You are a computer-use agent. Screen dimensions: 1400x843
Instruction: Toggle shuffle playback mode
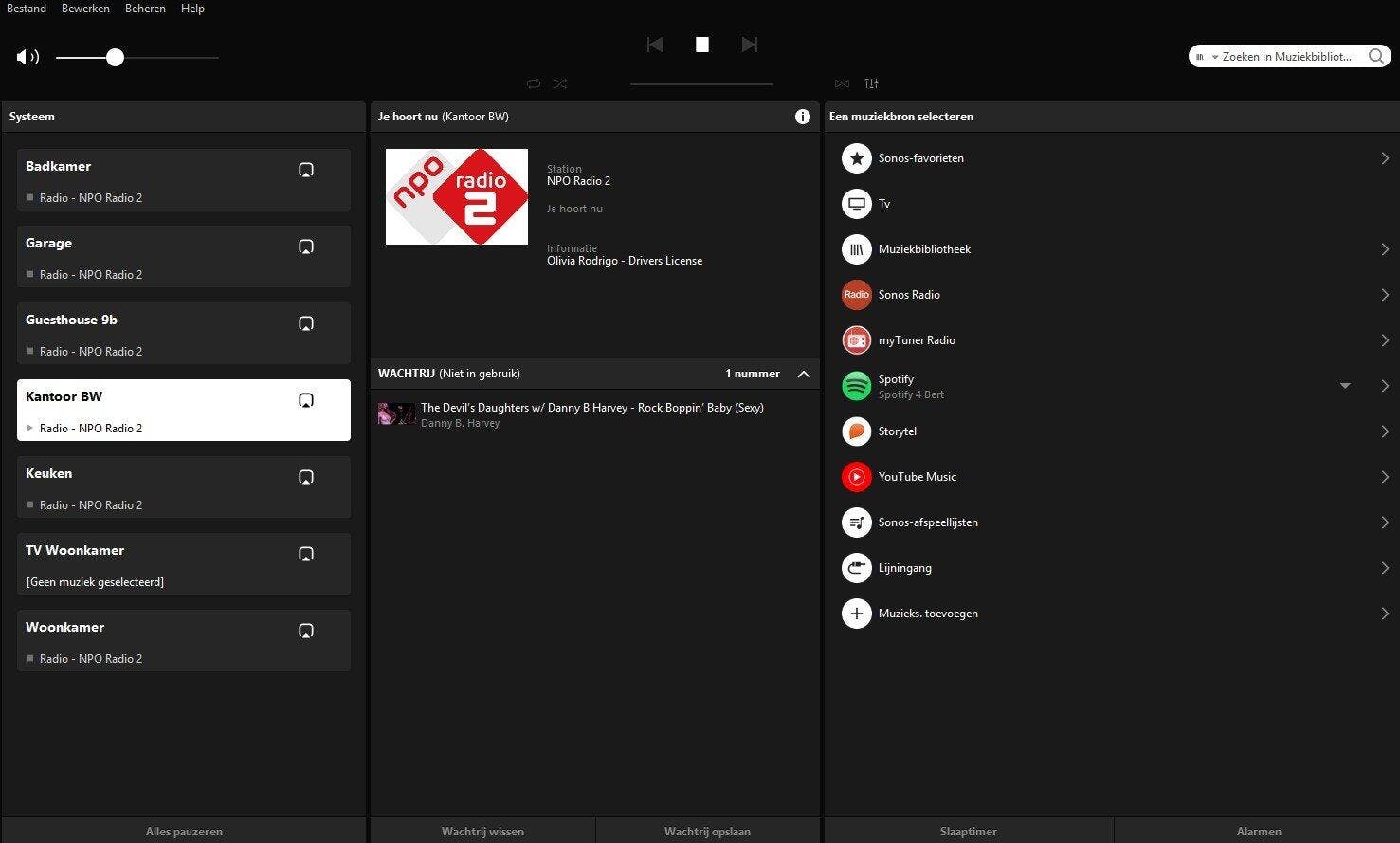(560, 83)
